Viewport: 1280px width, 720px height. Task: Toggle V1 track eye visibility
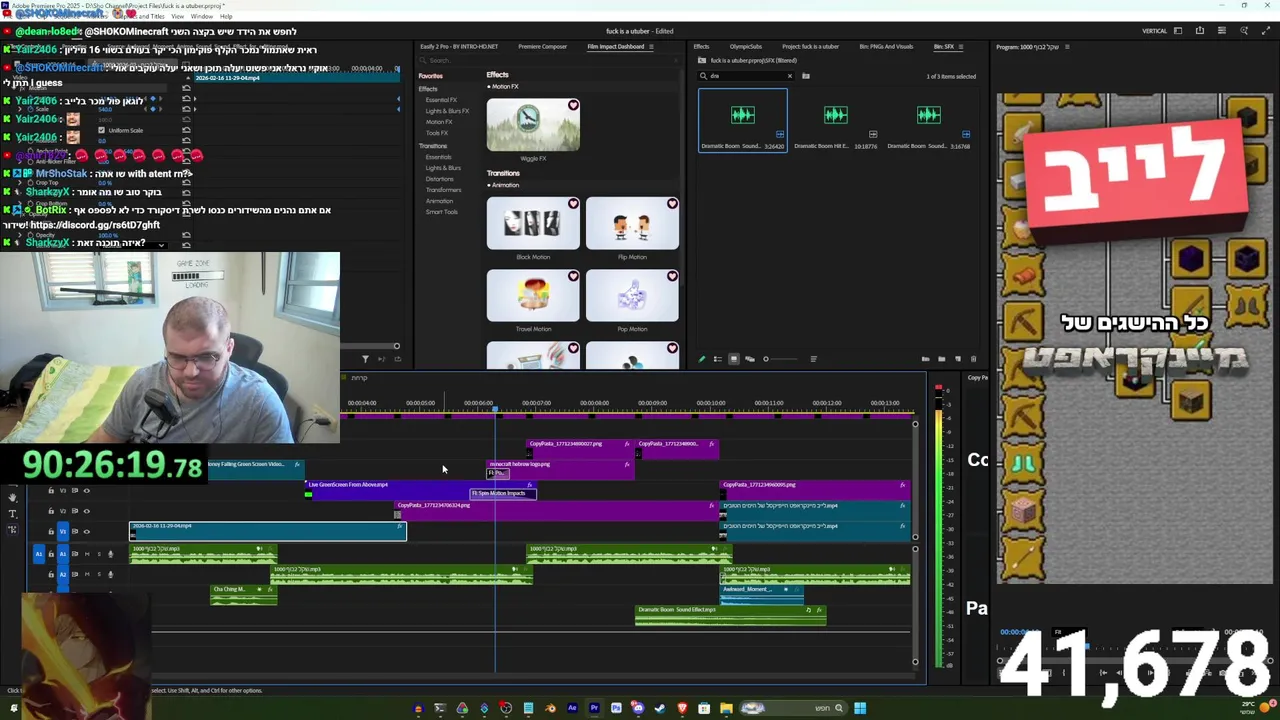click(x=86, y=532)
